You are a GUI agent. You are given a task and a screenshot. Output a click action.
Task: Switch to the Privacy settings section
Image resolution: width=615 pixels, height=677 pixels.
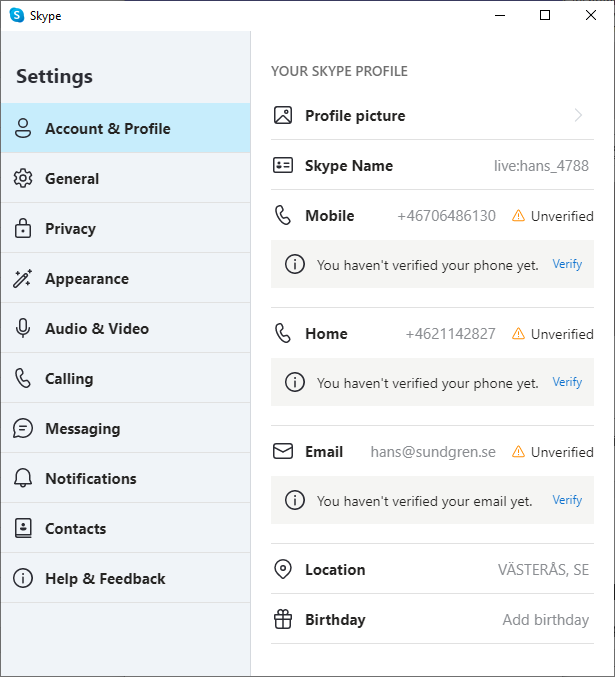click(x=126, y=228)
